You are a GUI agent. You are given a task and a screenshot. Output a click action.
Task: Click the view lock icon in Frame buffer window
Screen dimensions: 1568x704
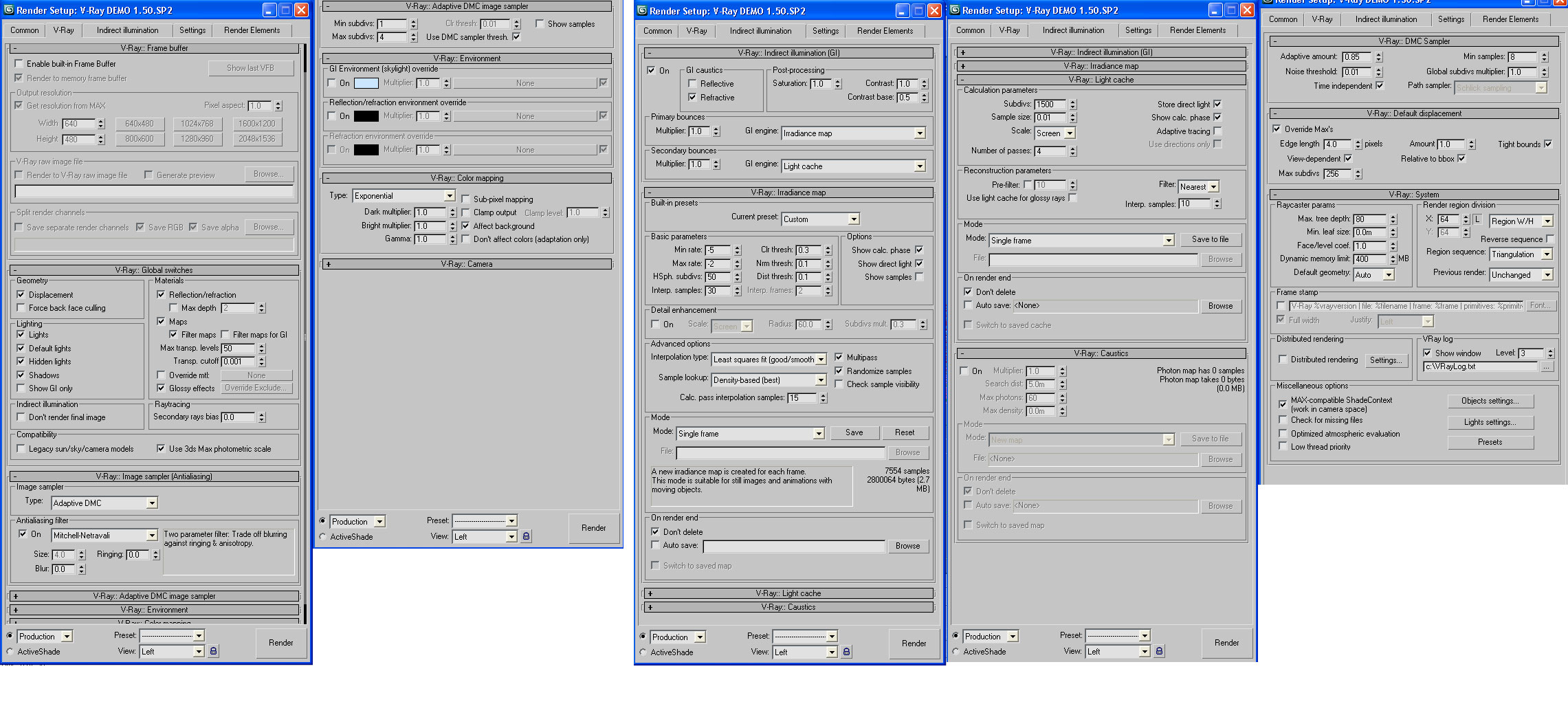coord(214,651)
